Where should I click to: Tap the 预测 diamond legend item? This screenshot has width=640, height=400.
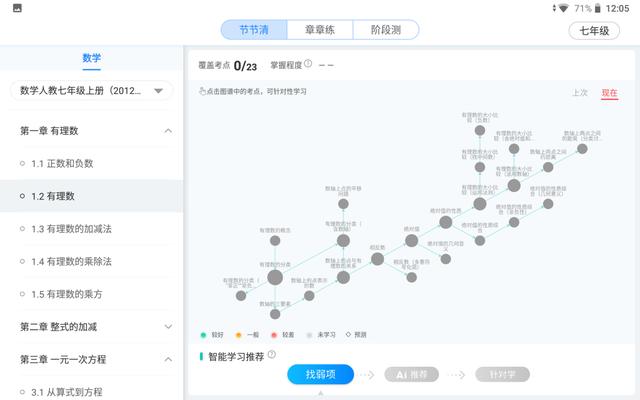[356, 335]
